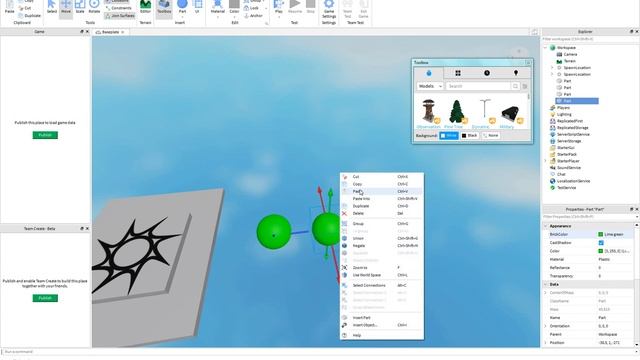640x360 pixels.
Task: Click the Toolbox filter options icon
Action: click(x=525, y=86)
